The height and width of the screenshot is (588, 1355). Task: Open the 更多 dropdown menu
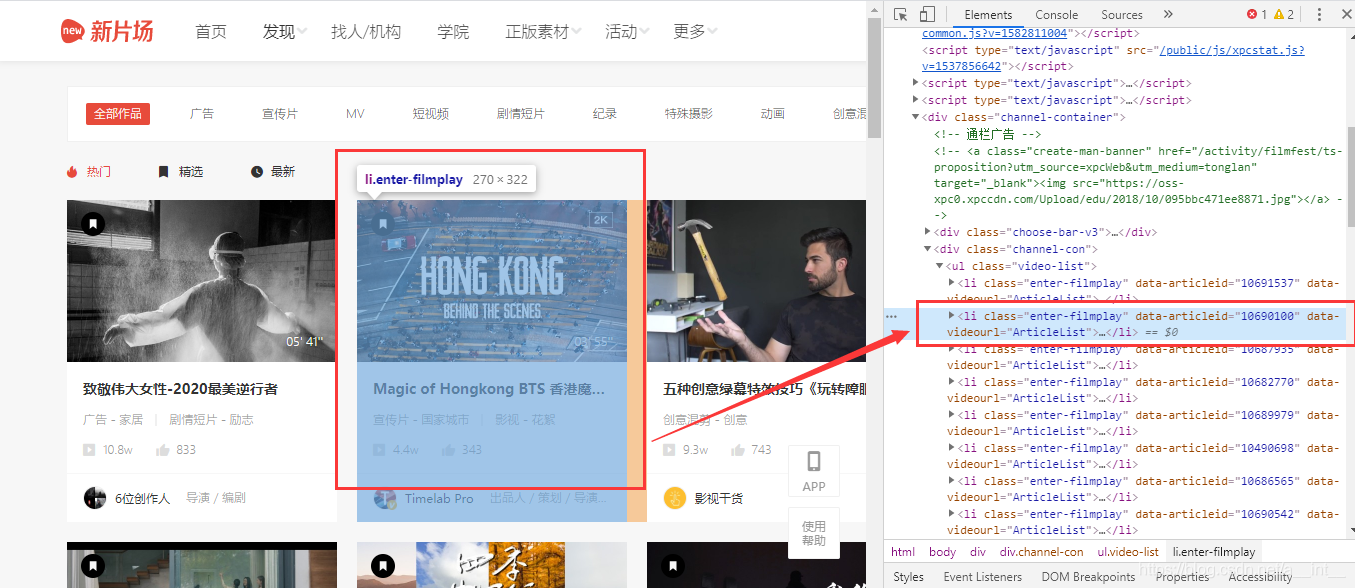696,32
